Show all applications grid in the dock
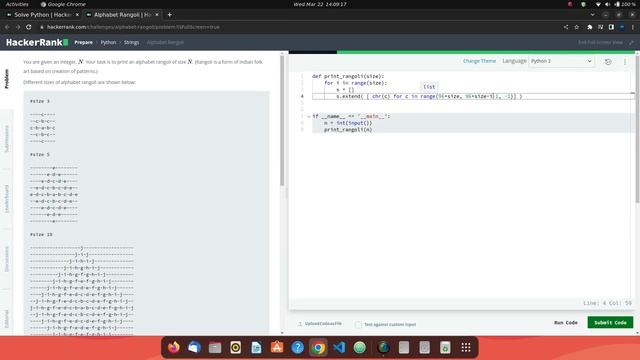The image size is (640, 360). tap(466, 347)
